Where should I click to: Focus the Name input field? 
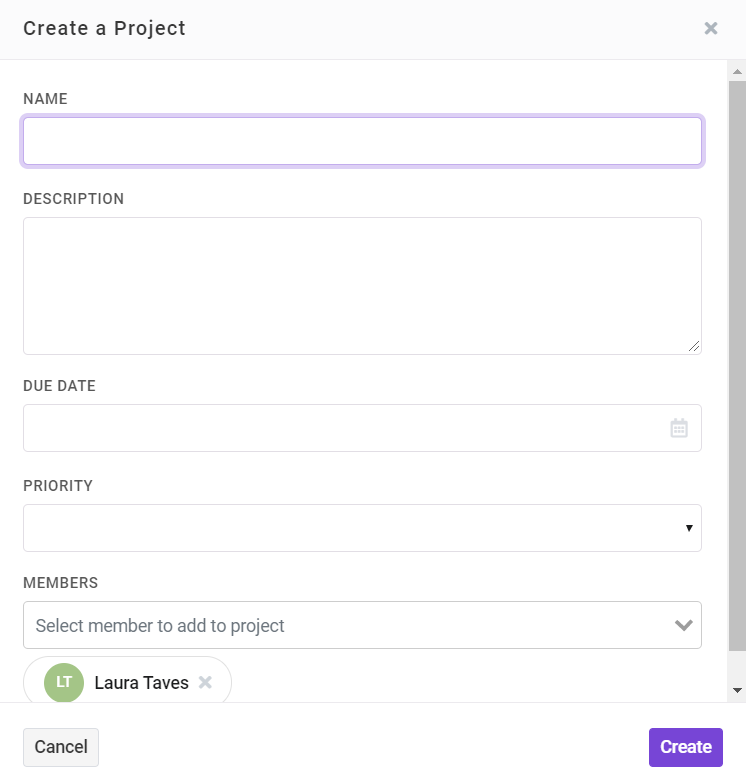point(362,141)
